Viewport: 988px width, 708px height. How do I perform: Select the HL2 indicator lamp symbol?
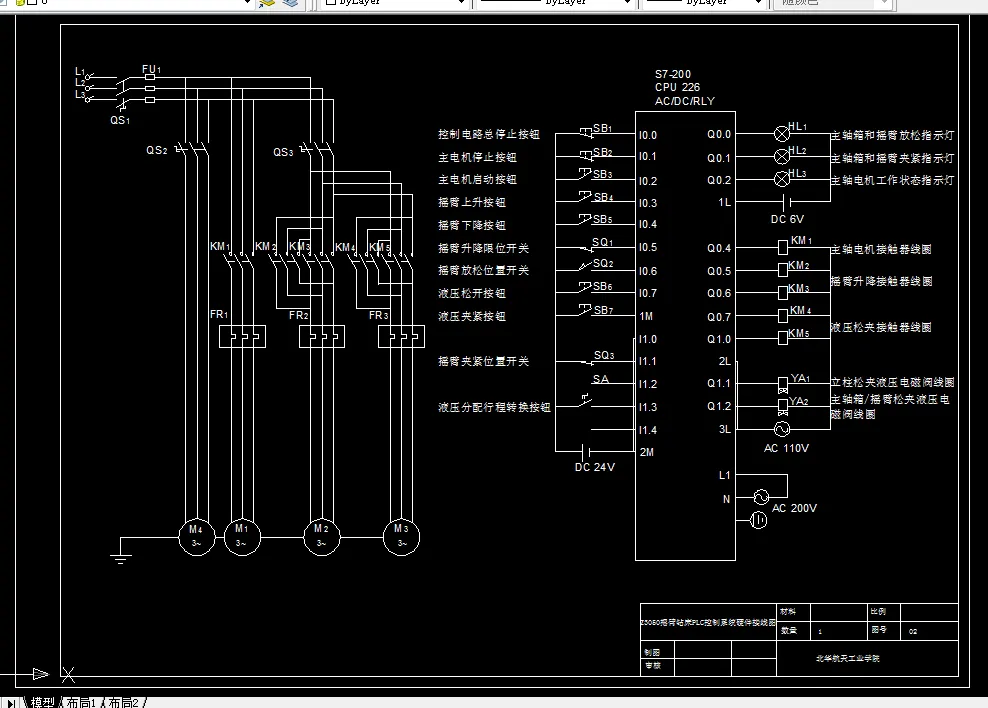781,156
